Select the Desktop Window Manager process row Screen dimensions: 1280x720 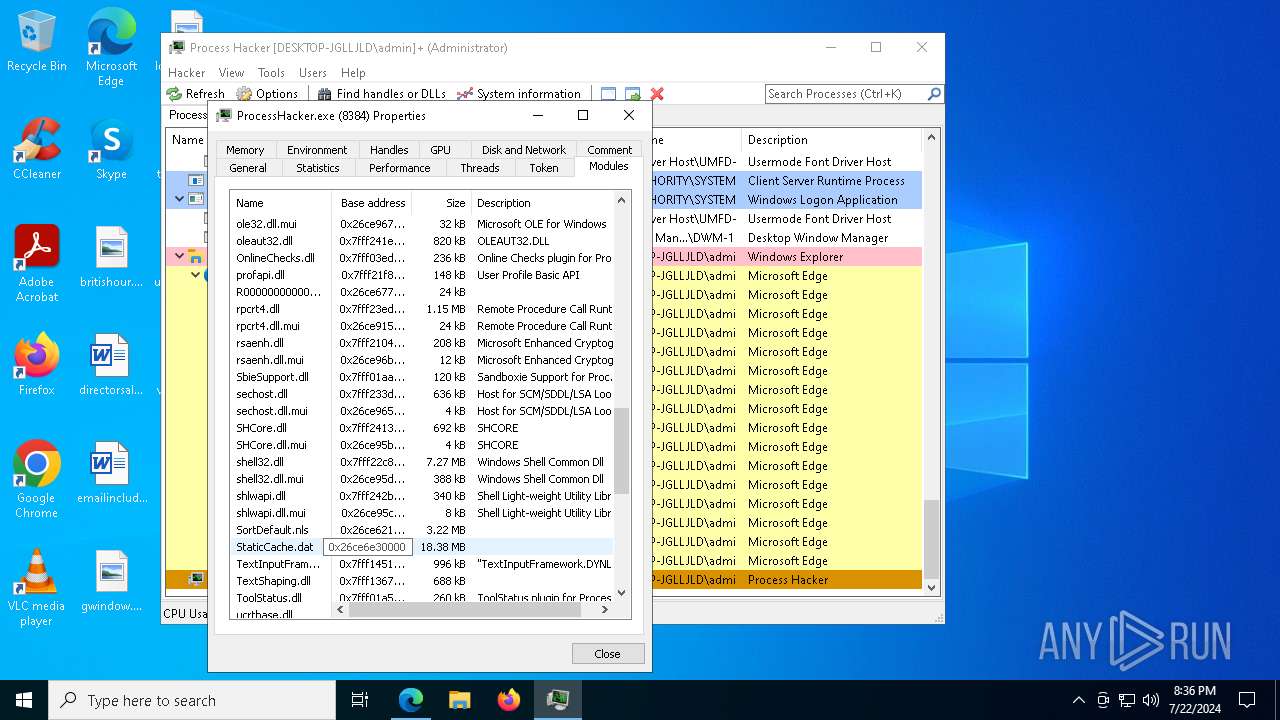(x=543, y=238)
